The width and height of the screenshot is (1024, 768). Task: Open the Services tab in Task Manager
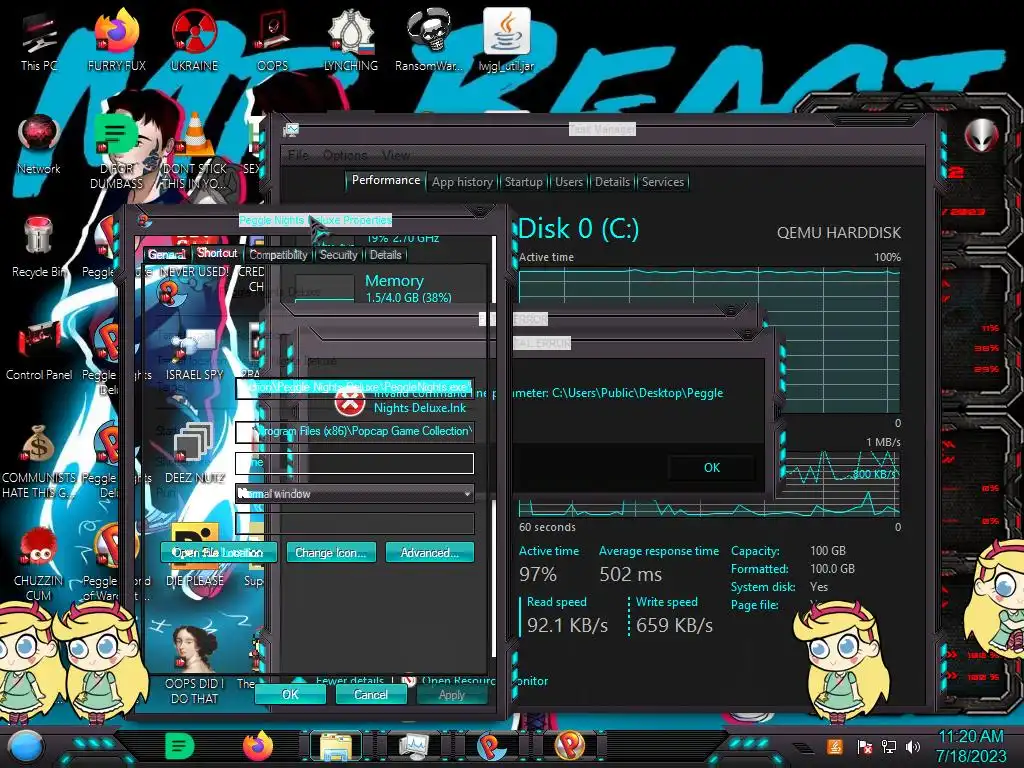(x=663, y=182)
